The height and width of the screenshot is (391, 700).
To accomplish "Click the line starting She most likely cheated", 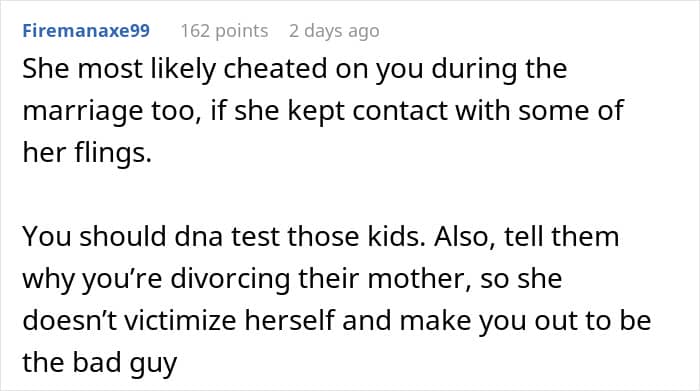I will pos(295,69).
